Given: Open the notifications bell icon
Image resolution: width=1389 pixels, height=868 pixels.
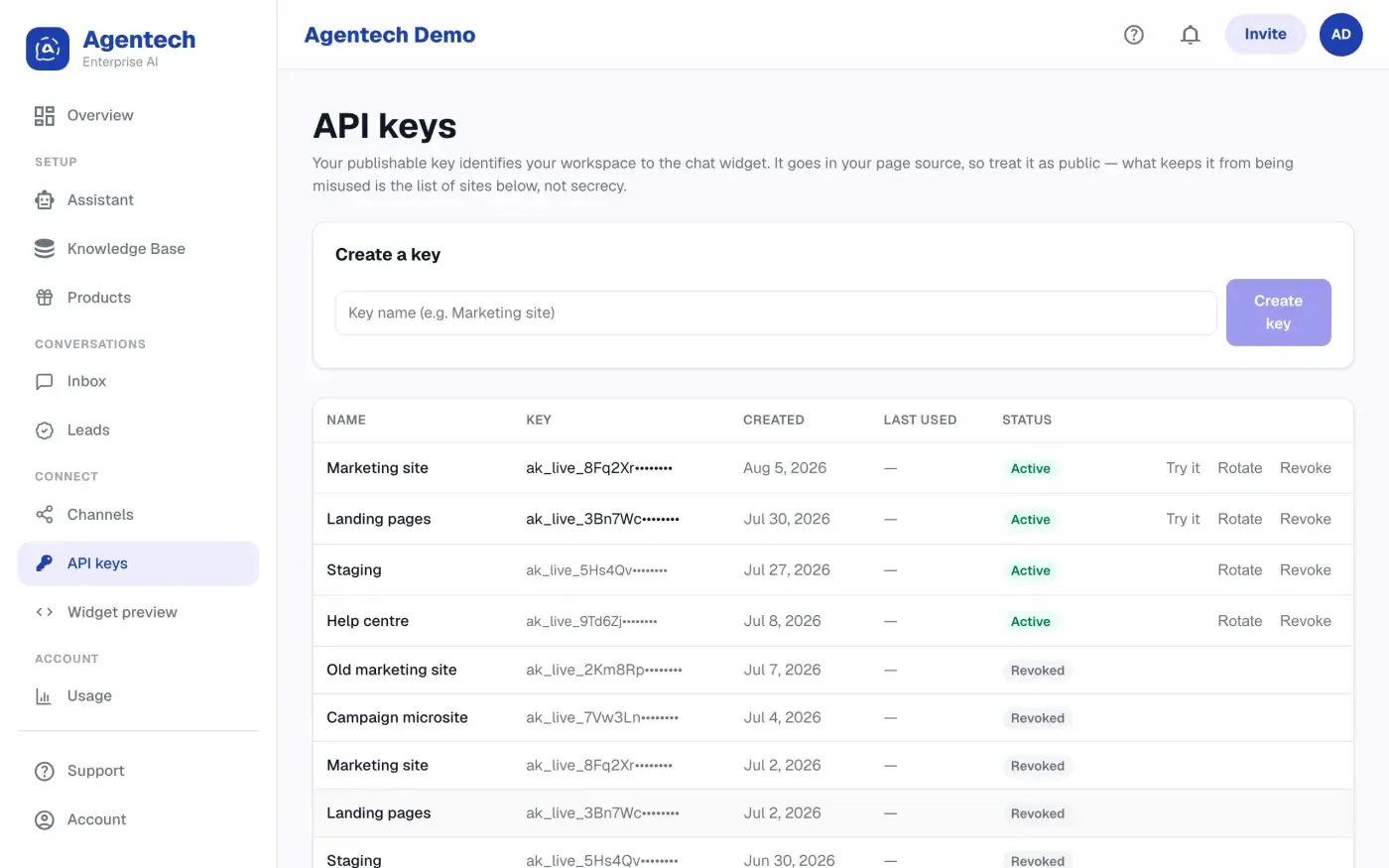Looking at the screenshot, I should (1191, 35).
